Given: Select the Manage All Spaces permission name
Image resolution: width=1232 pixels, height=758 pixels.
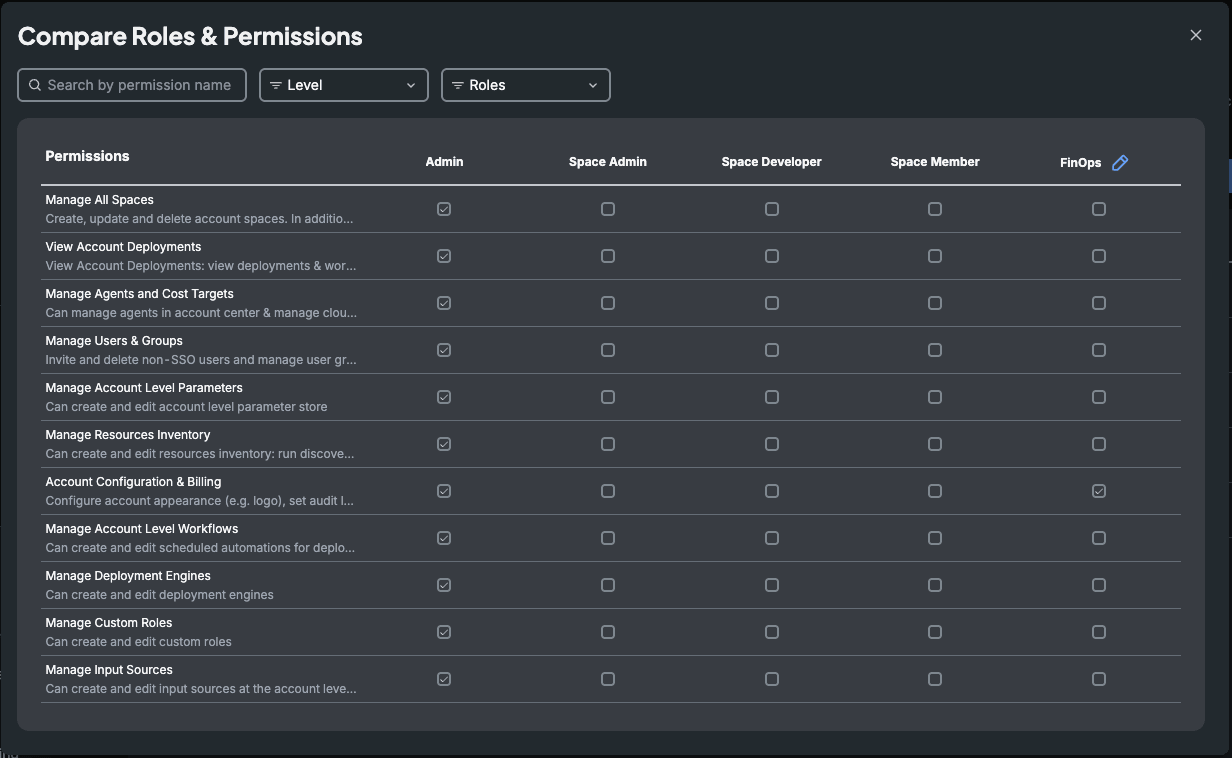Looking at the screenshot, I should click(99, 200).
